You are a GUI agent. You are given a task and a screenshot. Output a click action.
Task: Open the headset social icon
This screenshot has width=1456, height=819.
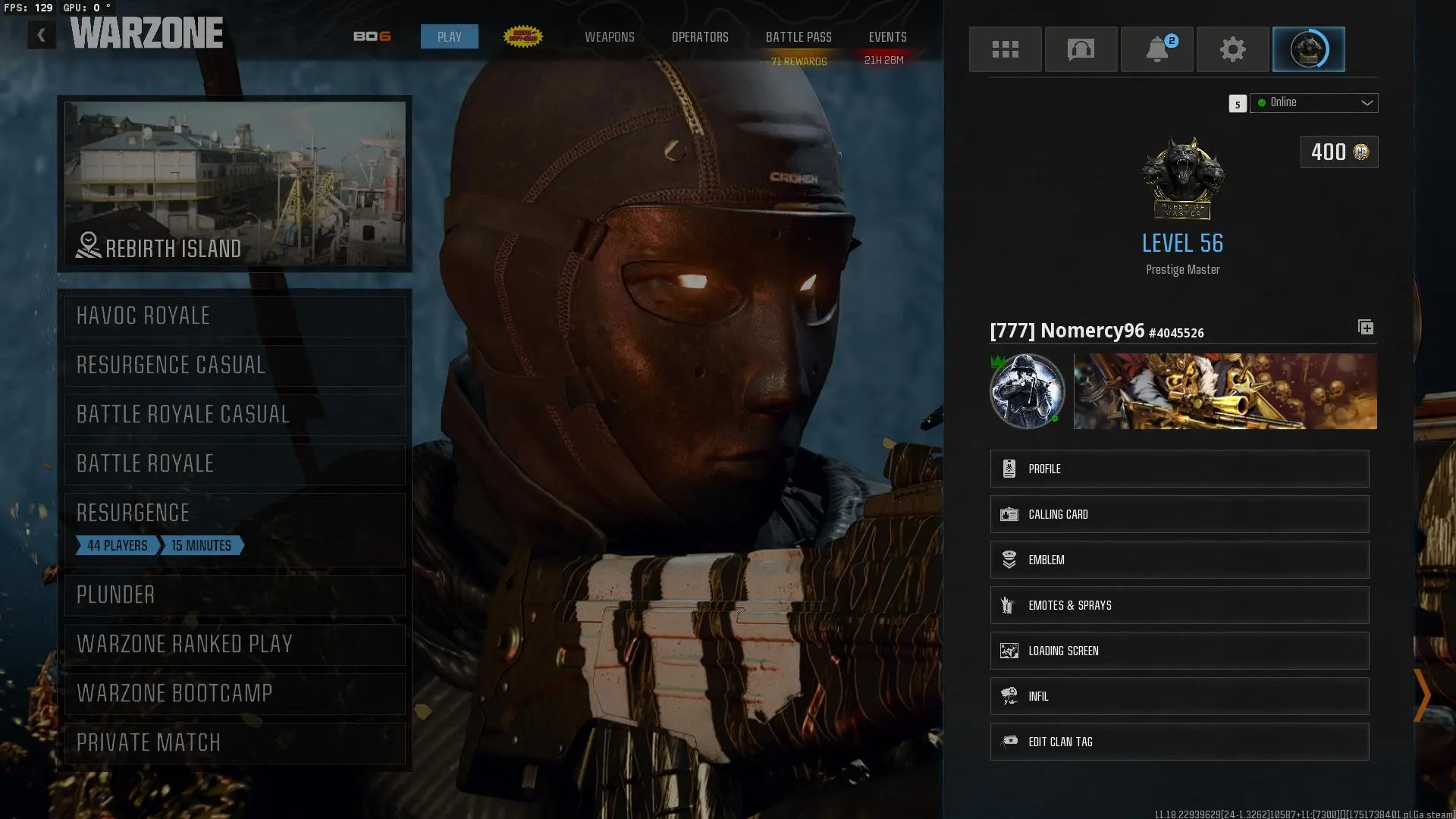click(x=1081, y=49)
